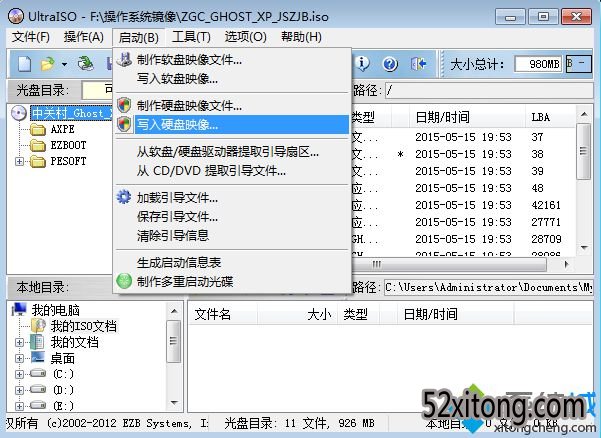601x438 pixels.
Task: Click the blue info toolbar icon
Action: (x=362, y=64)
